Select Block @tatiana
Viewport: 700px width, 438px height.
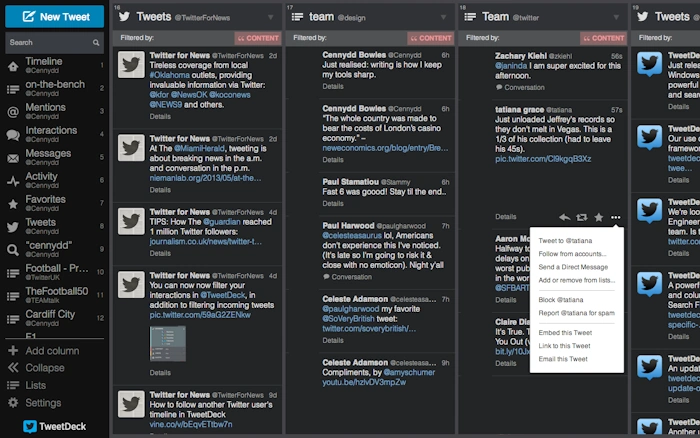(561, 300)
